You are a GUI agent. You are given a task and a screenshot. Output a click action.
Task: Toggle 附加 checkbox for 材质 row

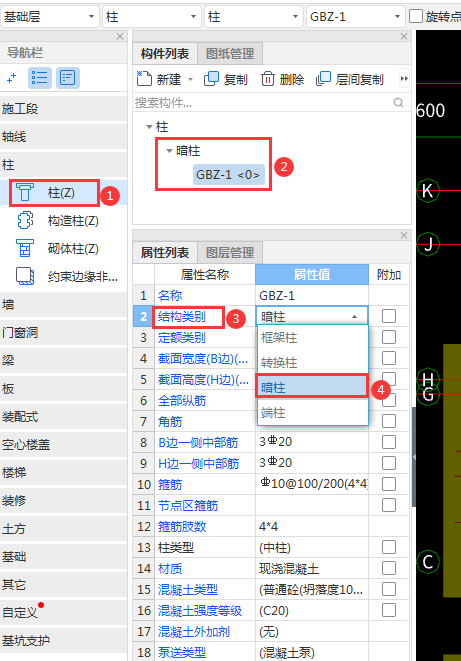click(x=389, y=568)
